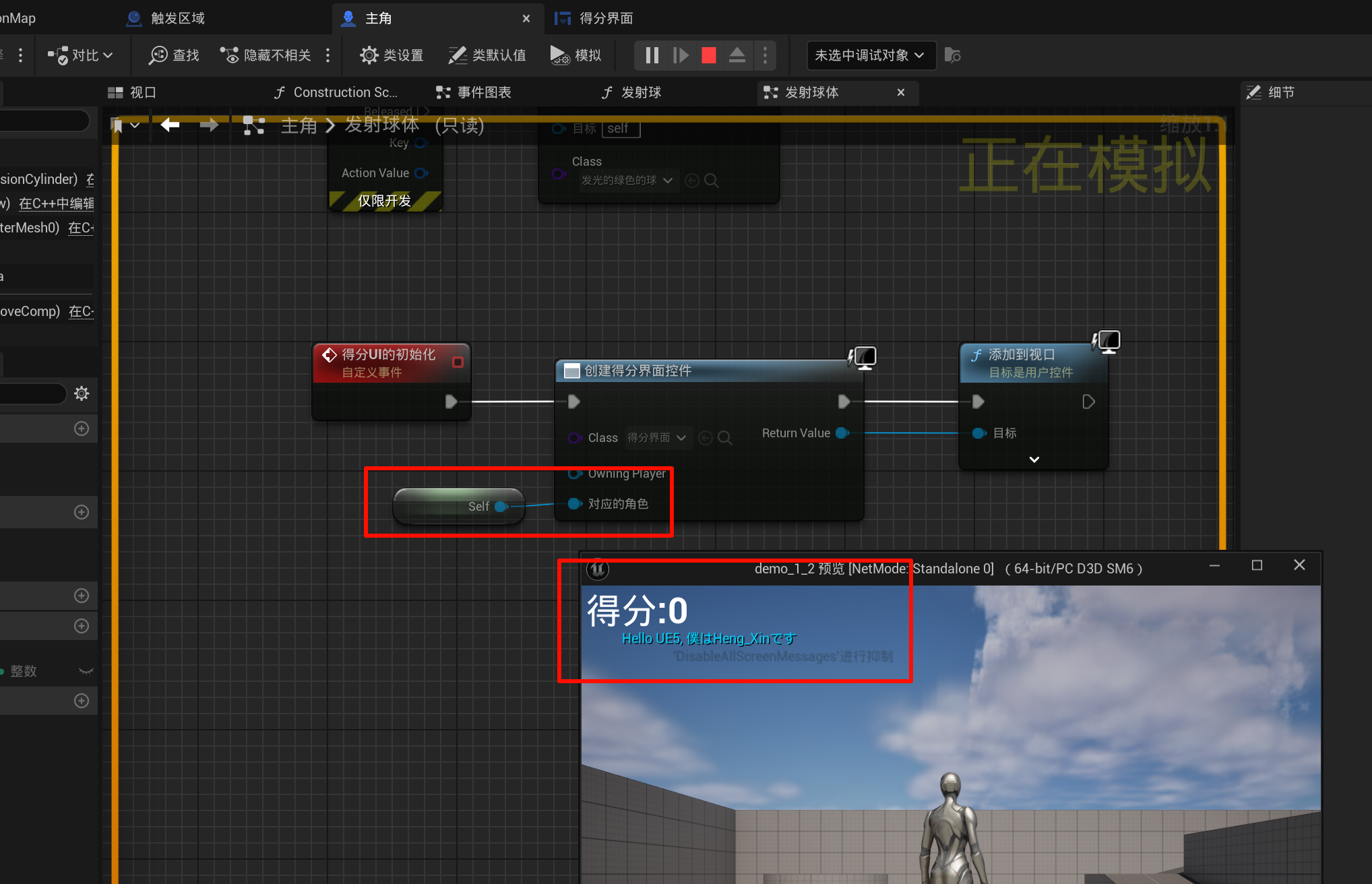Image resolution: width=1372 pixels, height=884 pixels.
Task: Click the search icon beside 得分界面 class
Action: (725, 438)
